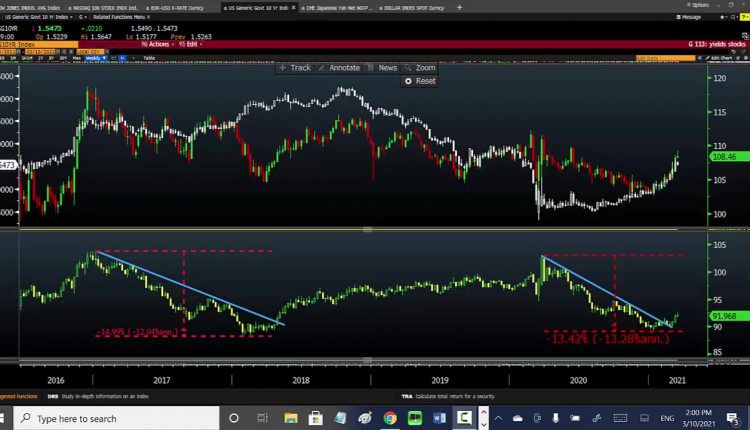
Task: Open Task View icon
Action: click(263, 419)
